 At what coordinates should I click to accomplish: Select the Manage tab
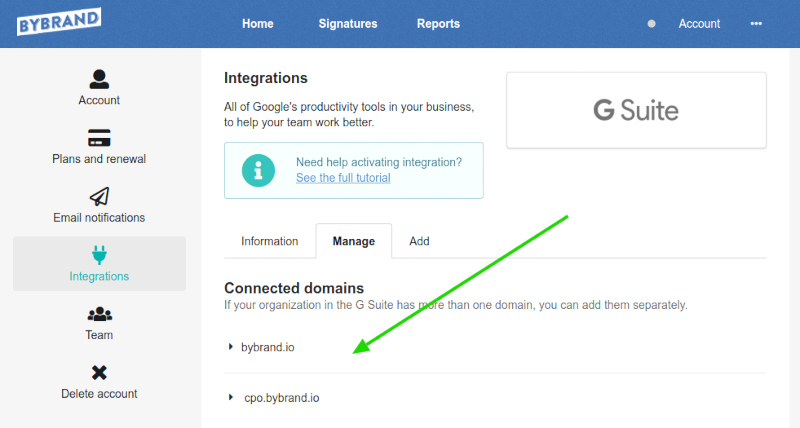(x=354, y=241)
